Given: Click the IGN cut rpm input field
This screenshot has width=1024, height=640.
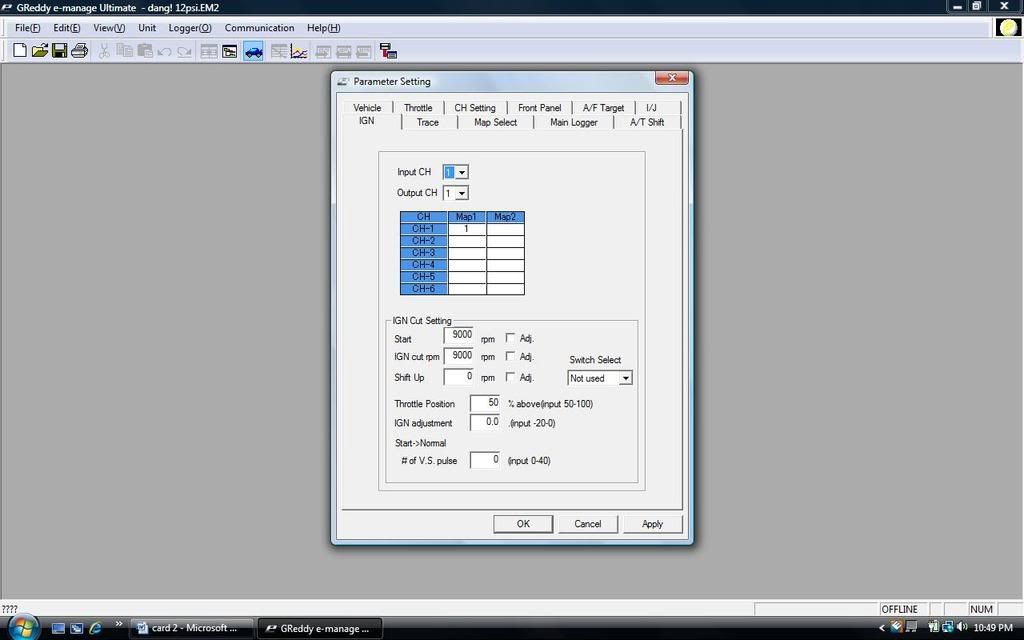Looking at the screenshot, I should pos(458,356).
